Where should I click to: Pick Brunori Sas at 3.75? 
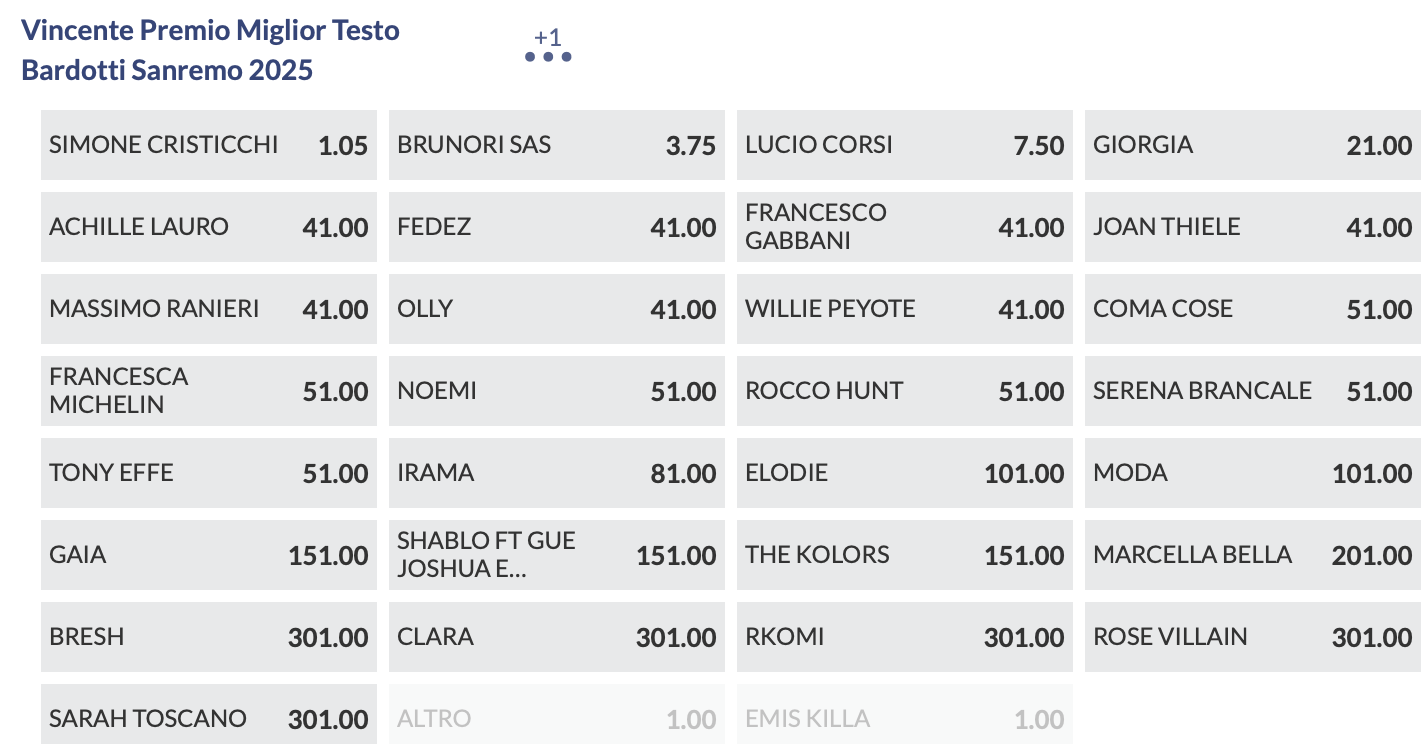(x=556, y=145)
